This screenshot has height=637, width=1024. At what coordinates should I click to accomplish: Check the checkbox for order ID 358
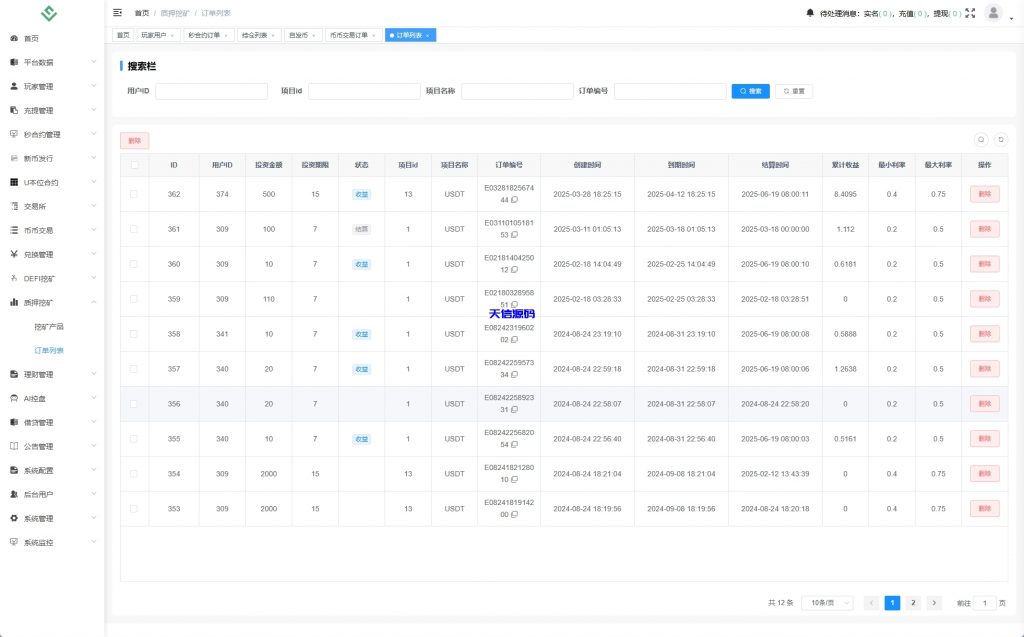pos(134,334)
